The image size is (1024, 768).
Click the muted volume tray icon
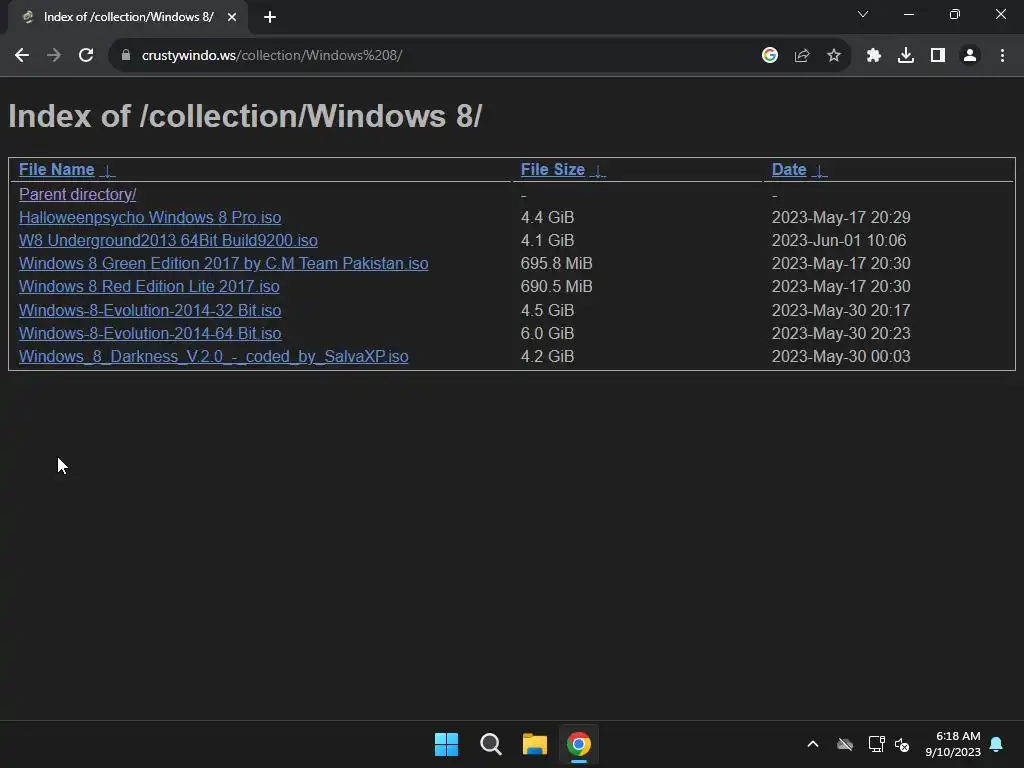pyautogui.click(x=902, y=744)
